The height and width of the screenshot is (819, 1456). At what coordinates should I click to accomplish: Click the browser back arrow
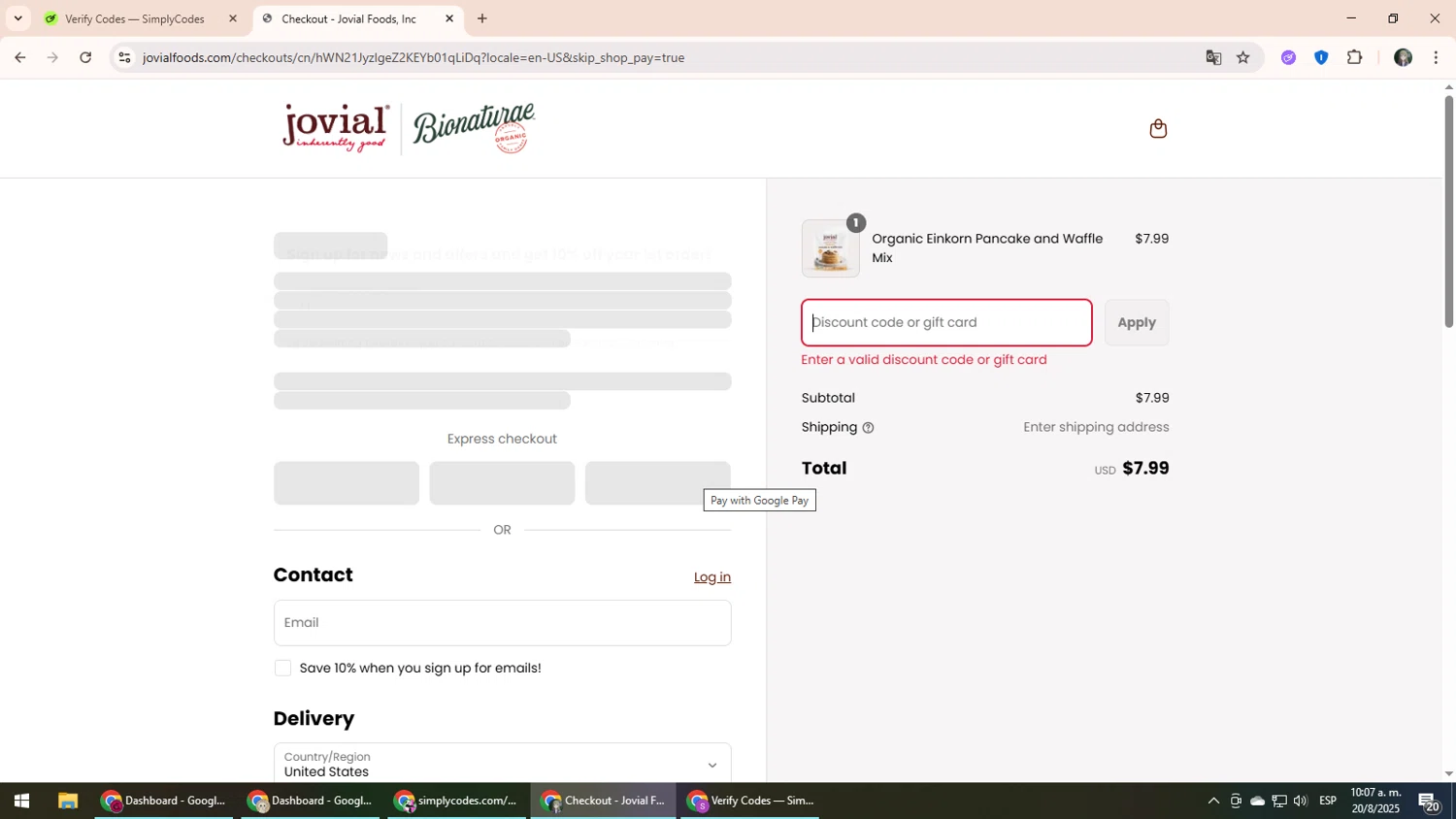[x=19, y=58]
